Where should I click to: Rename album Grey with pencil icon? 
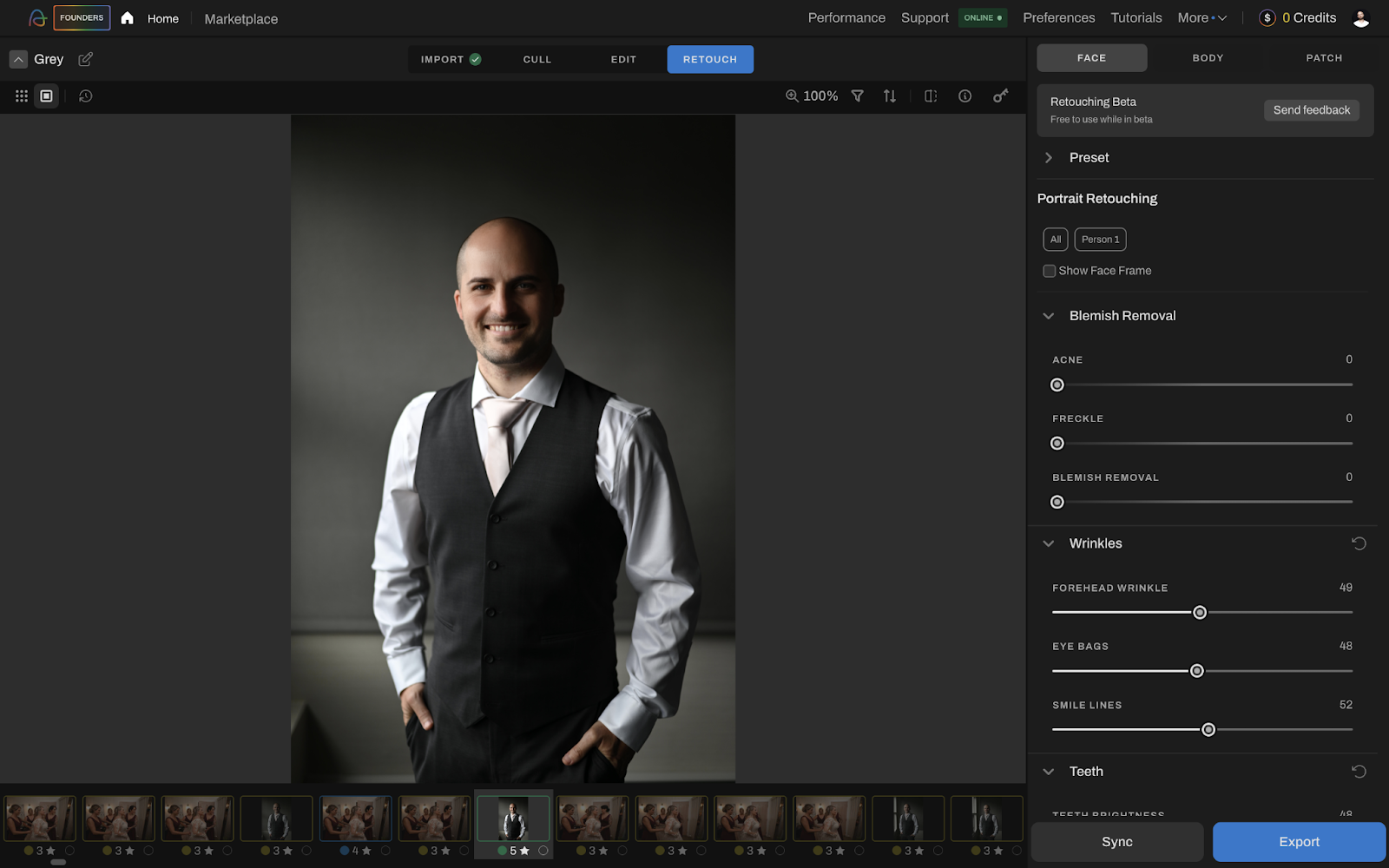85,59
